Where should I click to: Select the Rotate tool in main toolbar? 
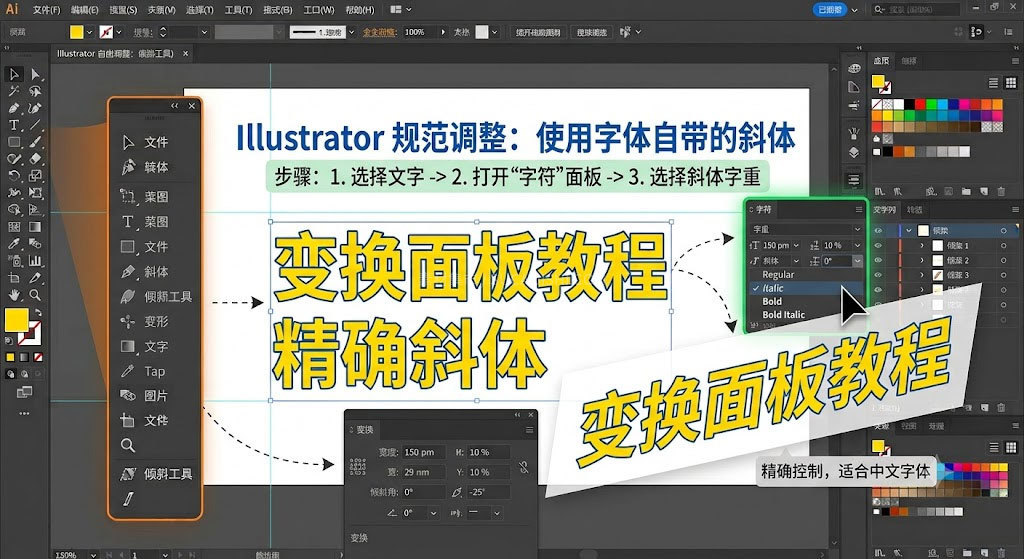[14, 176]
